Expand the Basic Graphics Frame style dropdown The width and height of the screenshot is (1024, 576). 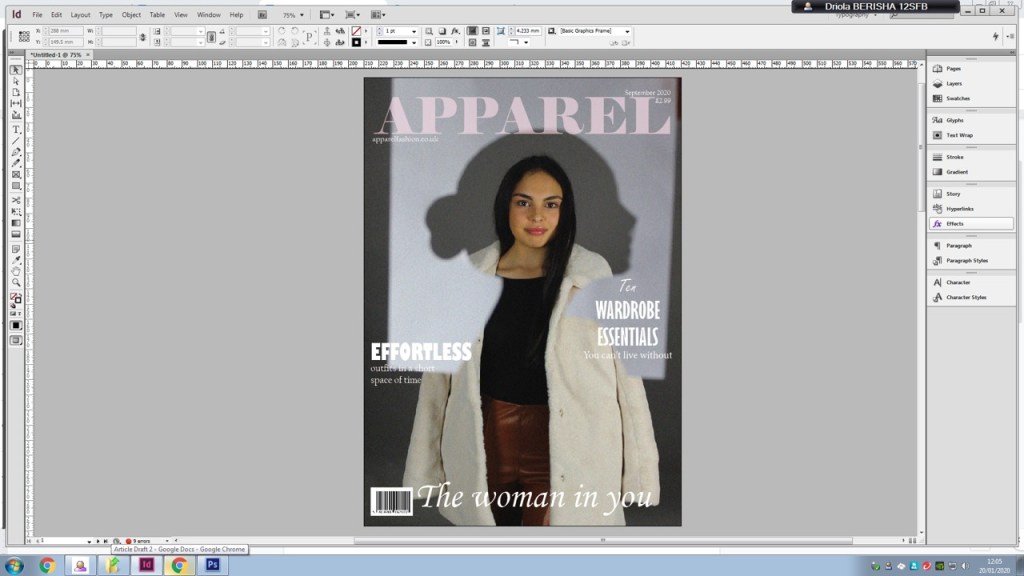pos(627,31)
